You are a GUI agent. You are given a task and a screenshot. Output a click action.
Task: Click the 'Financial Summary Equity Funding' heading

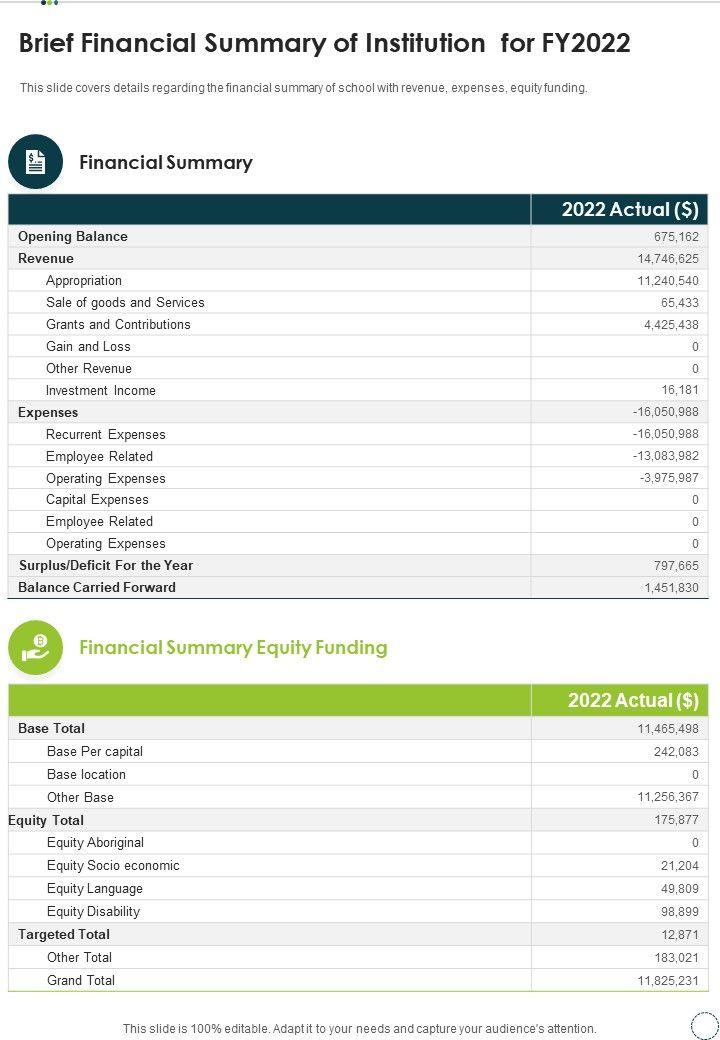click(233, 648)
